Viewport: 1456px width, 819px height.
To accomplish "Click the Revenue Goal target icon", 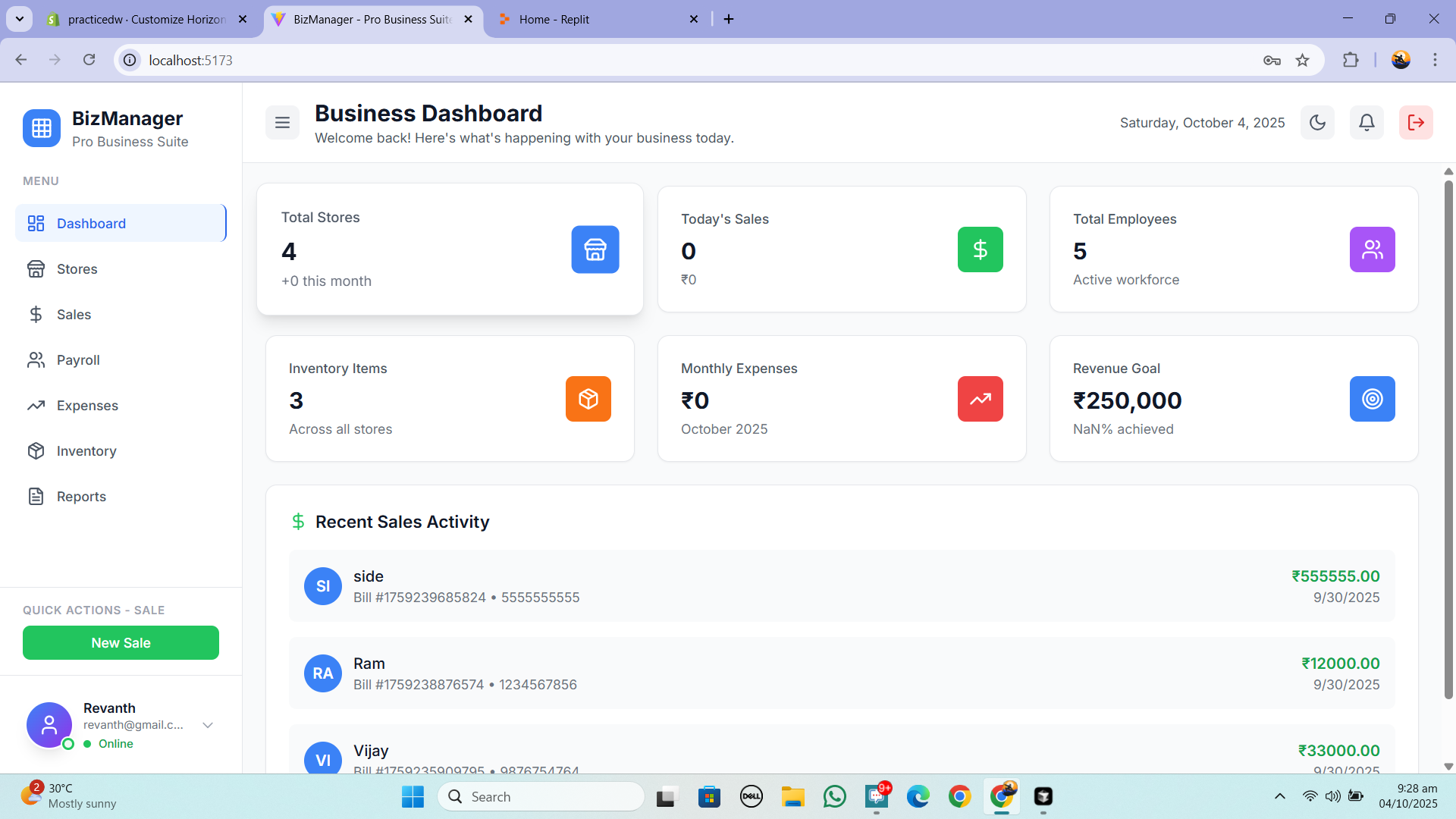I will (1372, 399).
